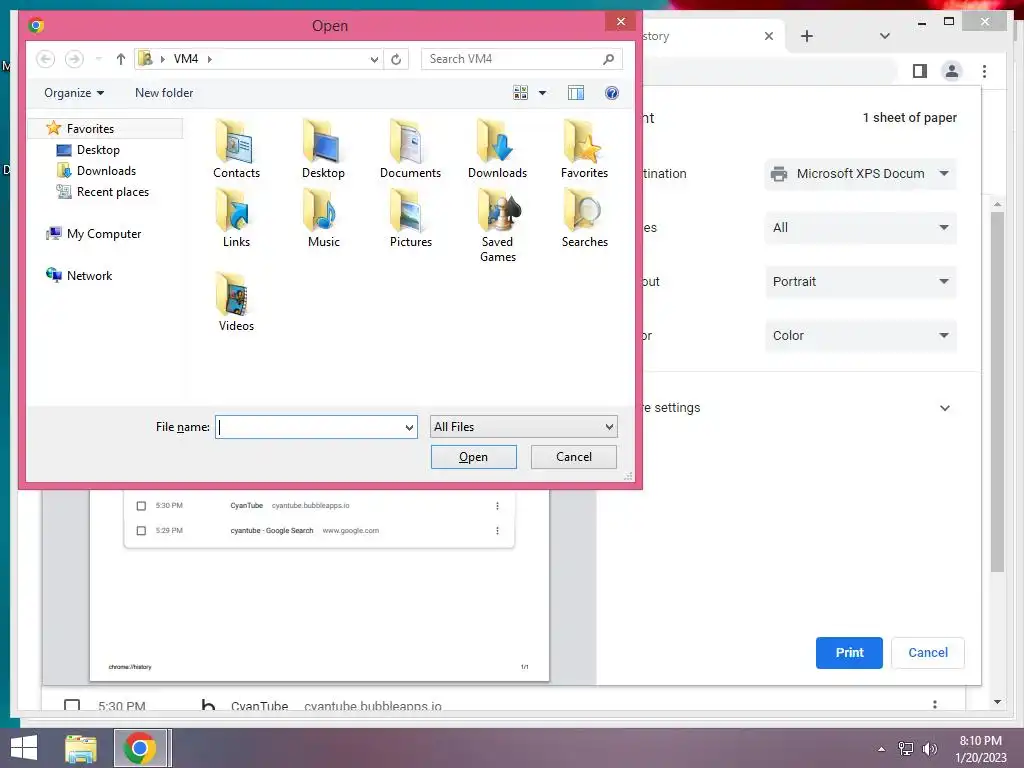Go up one folder level

click(x=120, y=59)
